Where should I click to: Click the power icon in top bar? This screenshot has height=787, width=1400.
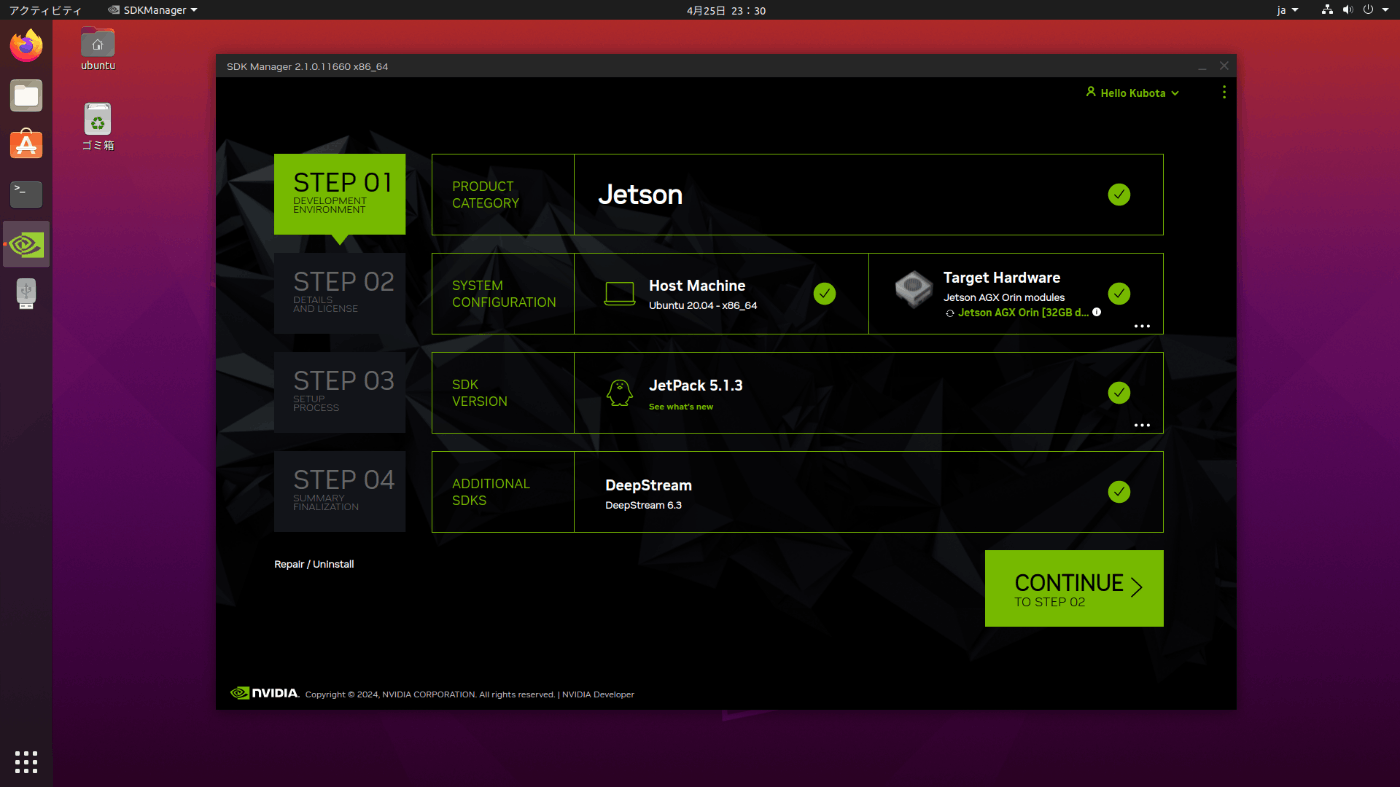[1368, 10]
